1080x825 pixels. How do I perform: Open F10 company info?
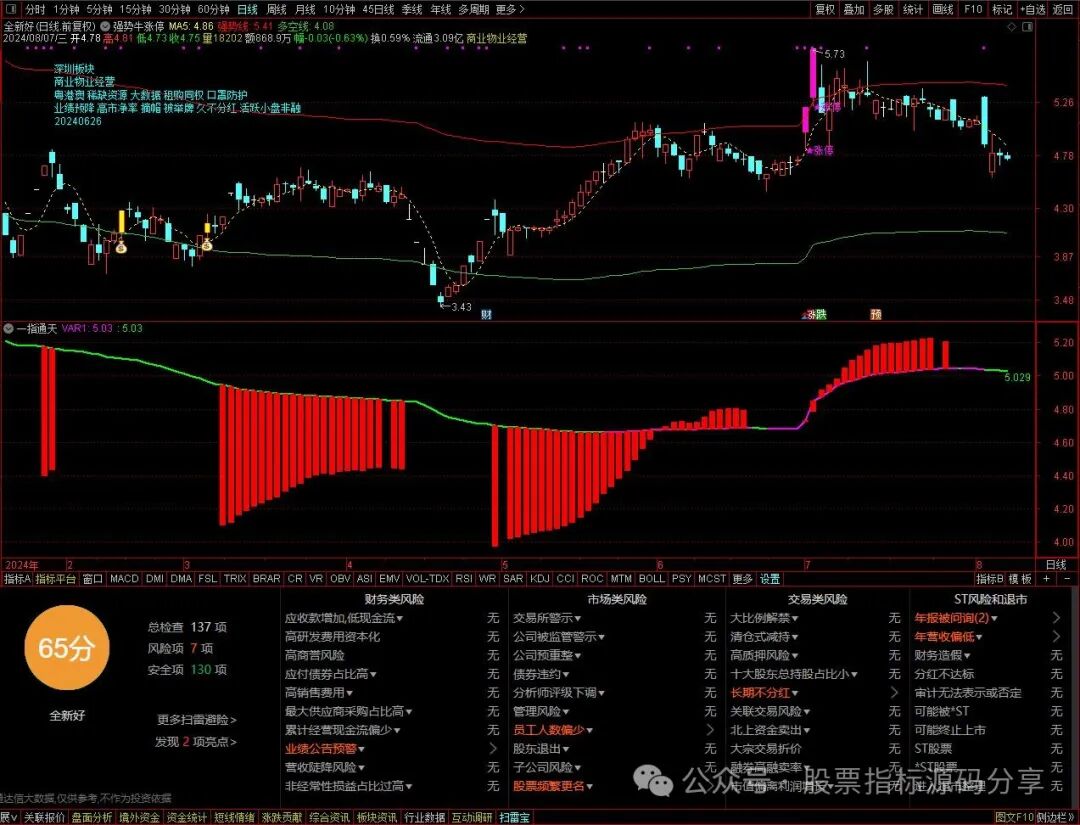973,9
